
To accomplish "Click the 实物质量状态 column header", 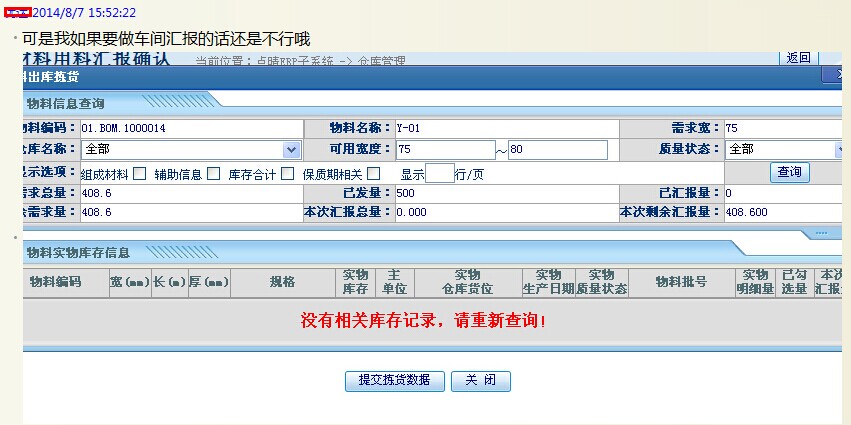I will (x=601, y=282).
